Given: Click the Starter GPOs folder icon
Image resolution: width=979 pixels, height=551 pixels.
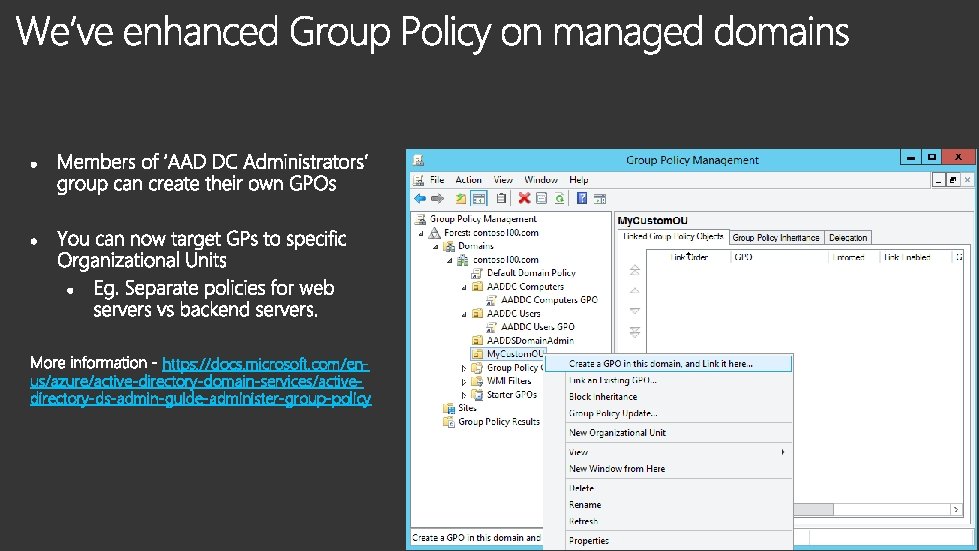Looking at the screenshot, I should click(477, 394).
